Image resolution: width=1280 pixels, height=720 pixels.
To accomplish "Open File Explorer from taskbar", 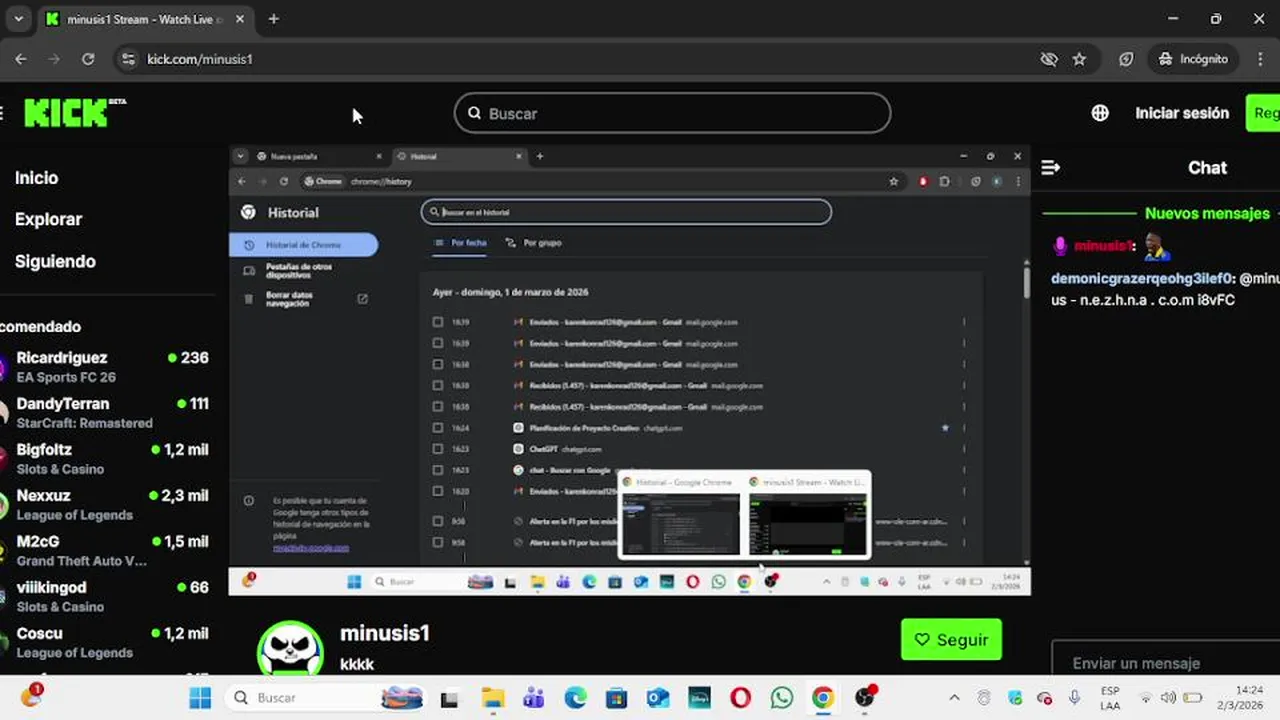I will [492, 698].
